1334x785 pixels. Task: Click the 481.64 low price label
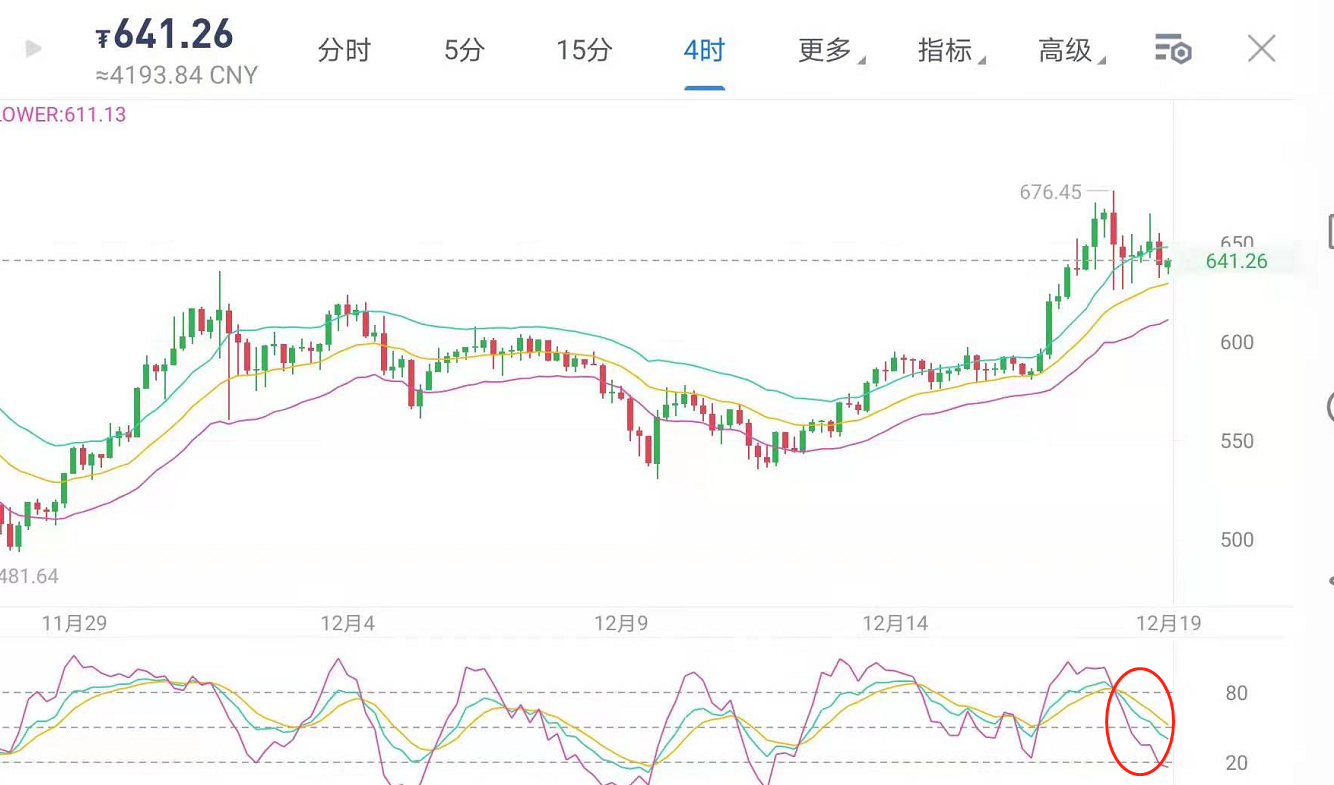29,576
